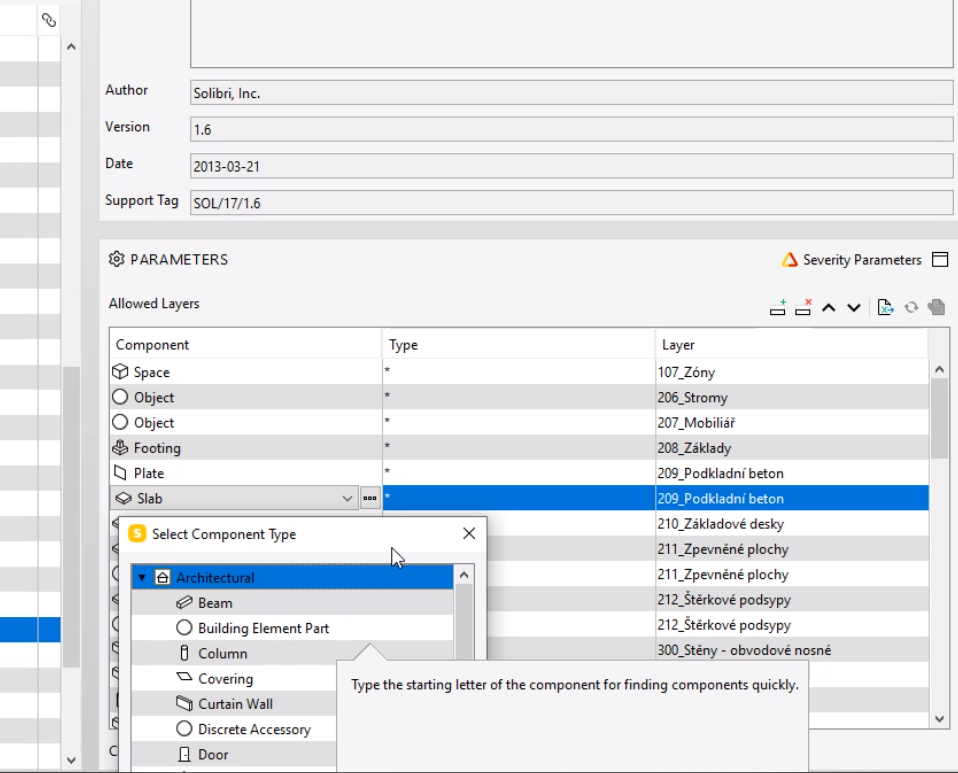The height and width of the screenshot is (773, 958).
Task: Open Severity Parameters
Action: 861,260
